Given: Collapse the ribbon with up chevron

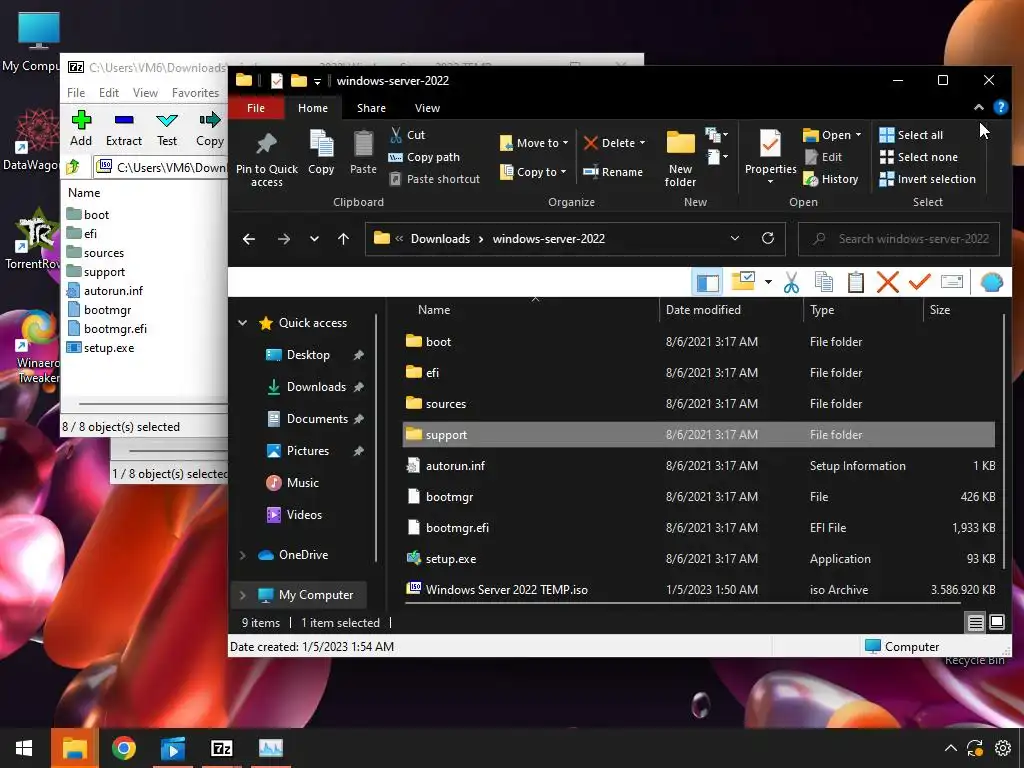Looking at the screenshot, I should click(x=978, y=107).
